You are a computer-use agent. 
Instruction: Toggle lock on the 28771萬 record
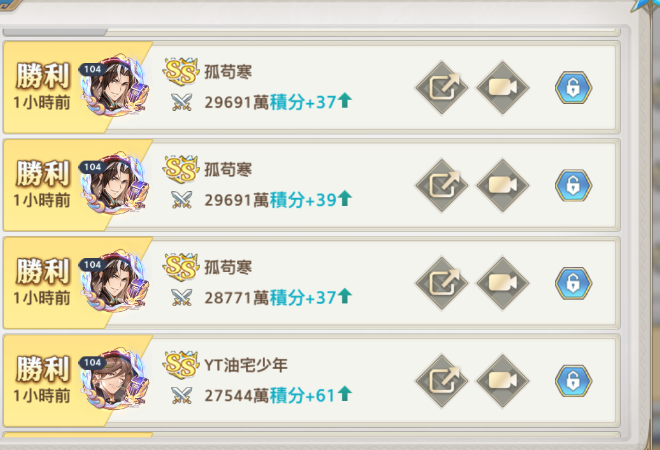pos(573,283)
